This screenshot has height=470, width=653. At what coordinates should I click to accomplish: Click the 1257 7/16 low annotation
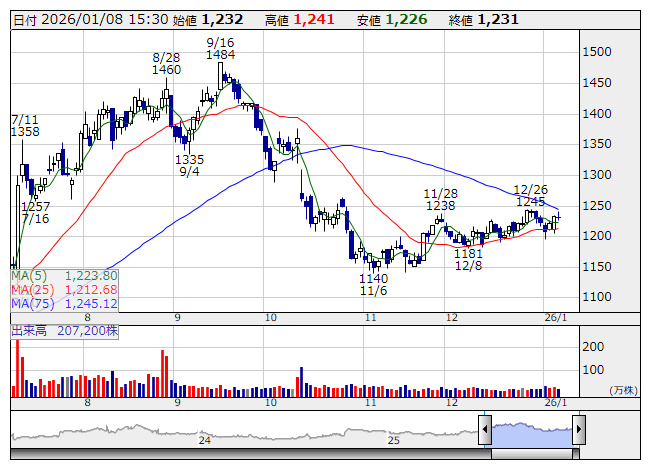35,212
